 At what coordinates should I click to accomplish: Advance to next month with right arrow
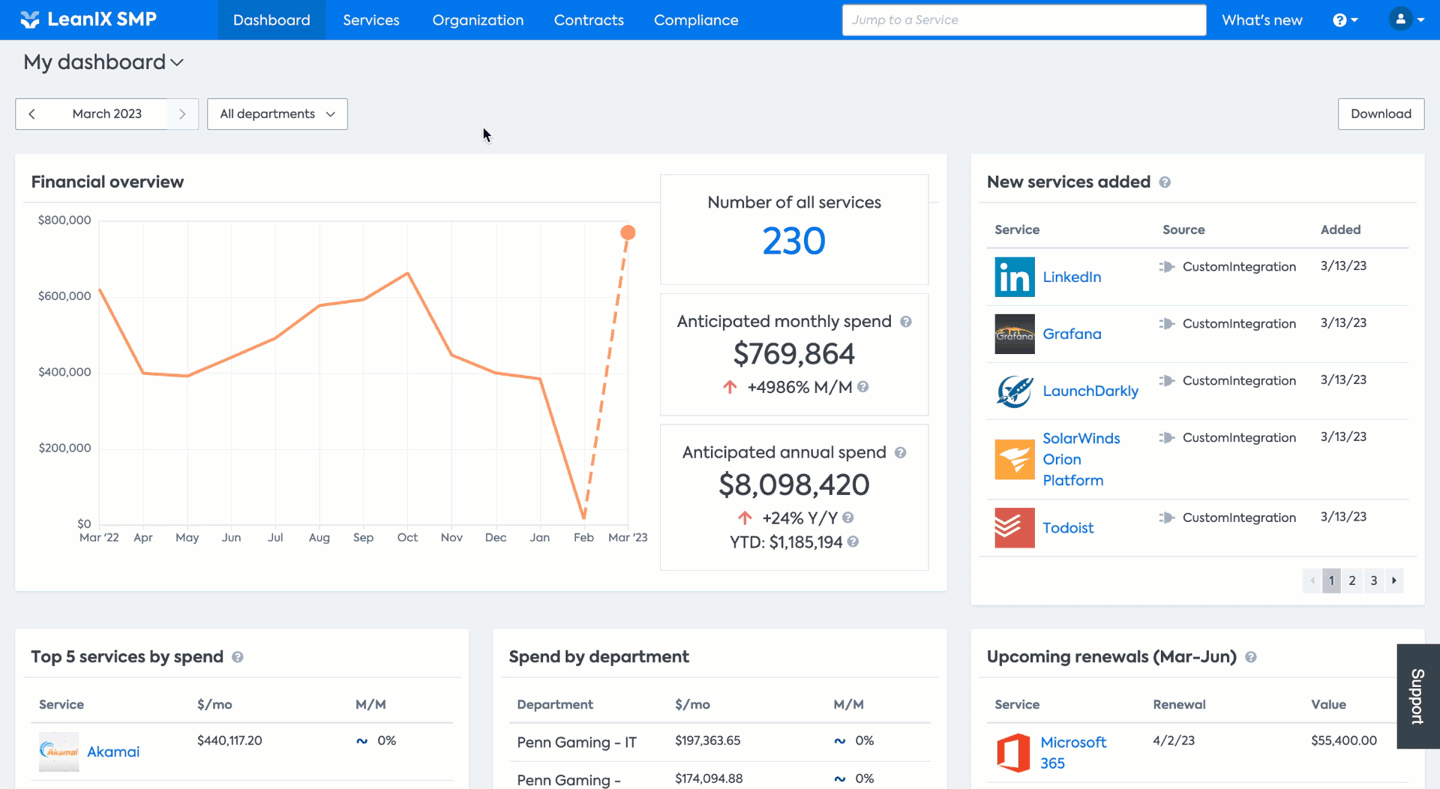[182, 114]
